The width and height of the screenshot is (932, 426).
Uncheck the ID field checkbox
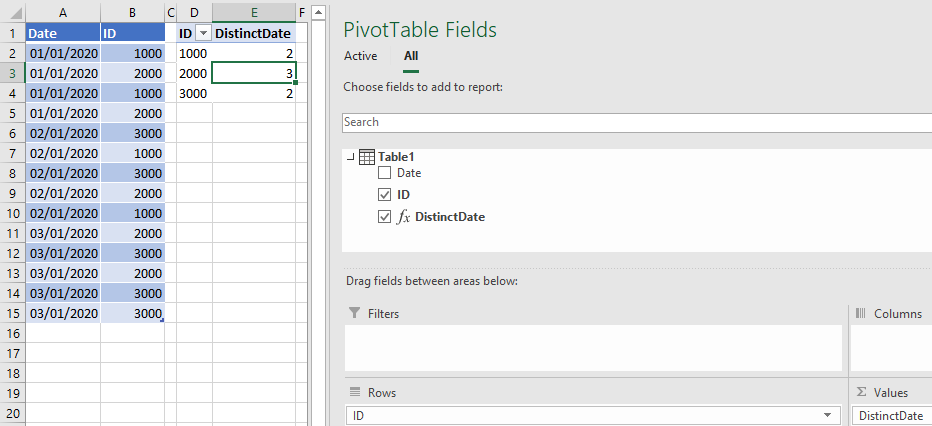pyautogui.click(x=385, y=195)
